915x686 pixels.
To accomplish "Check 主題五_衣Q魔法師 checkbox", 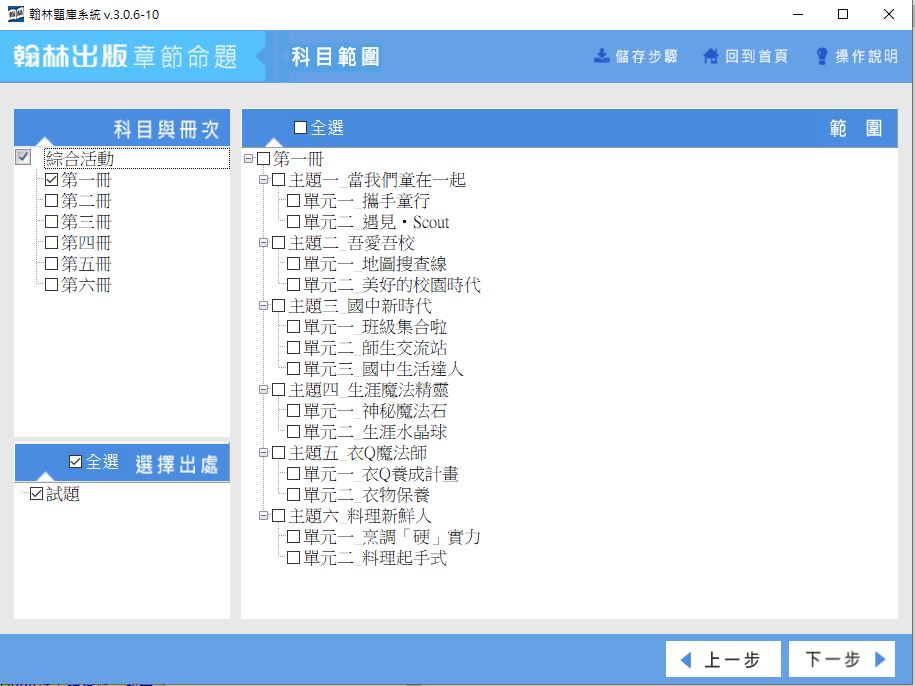I will click(x=278, y=453).
